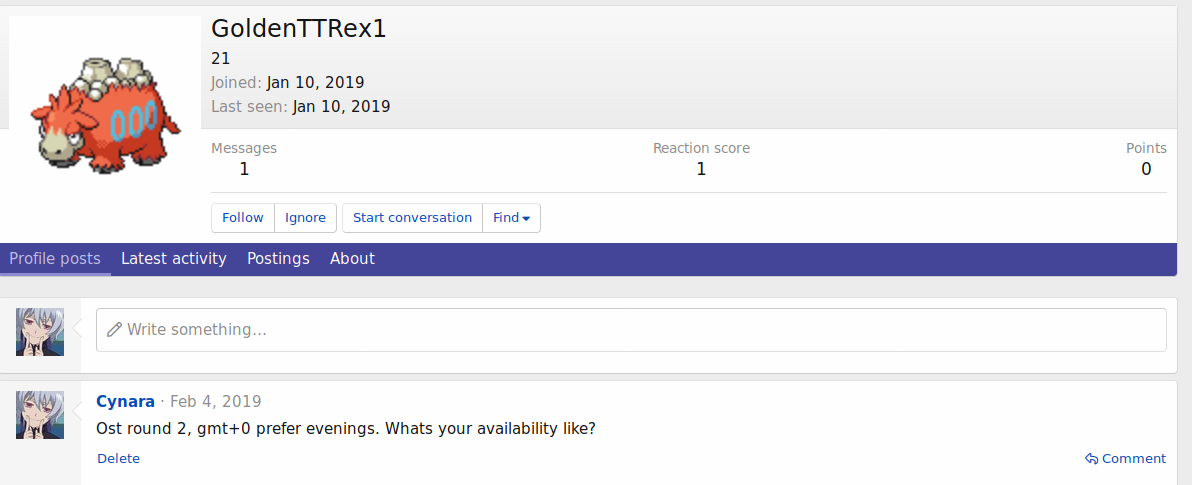Viewport: 1192px width, 485px height.
Task: Follow the user GoldenTTRex1
Action: point(243,218)
